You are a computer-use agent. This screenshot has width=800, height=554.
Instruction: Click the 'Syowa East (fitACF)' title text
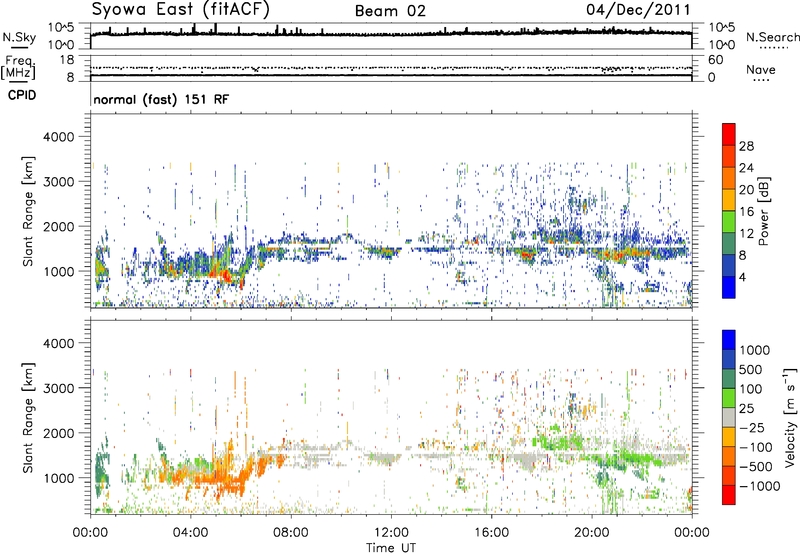[181, 10]
